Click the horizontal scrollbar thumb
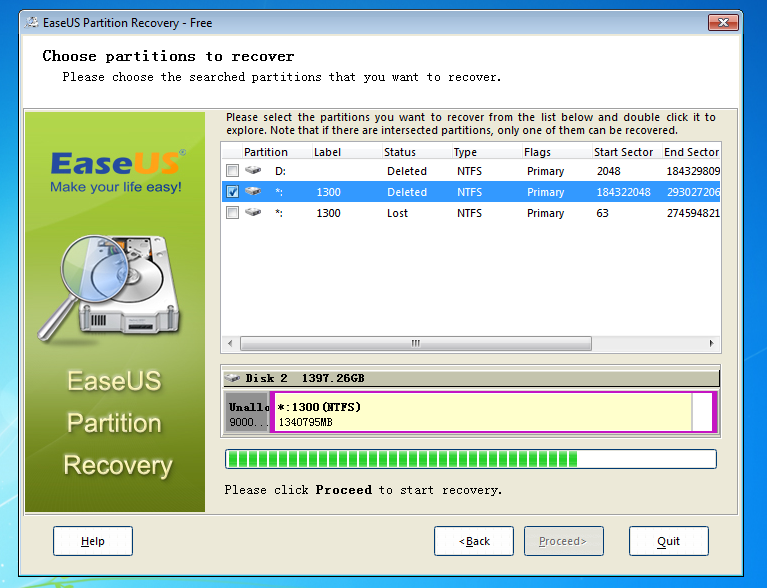Screen dimensions: 767x588 click(x=416, y=343)
